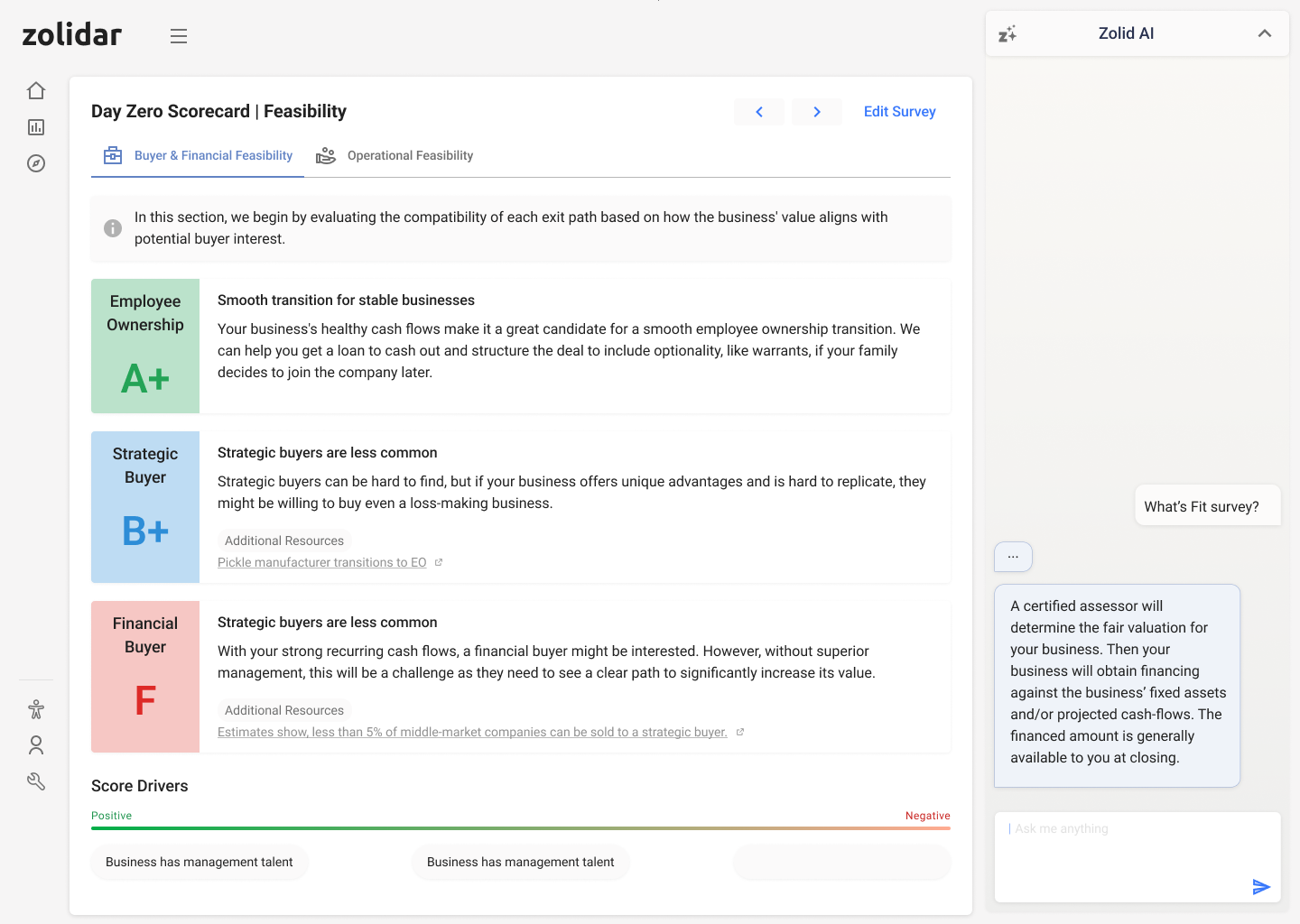The width and height of the screenshot is (1300, 924).
Task: Open the wrench tools sidebar icon
Action: click(36, 781)
